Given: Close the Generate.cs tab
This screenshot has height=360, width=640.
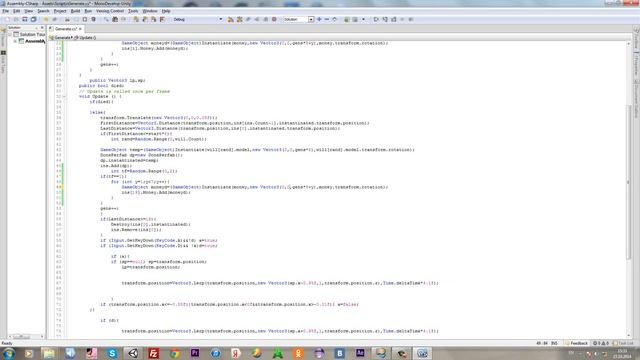Looking at the screenshot, I should point(80,29).
